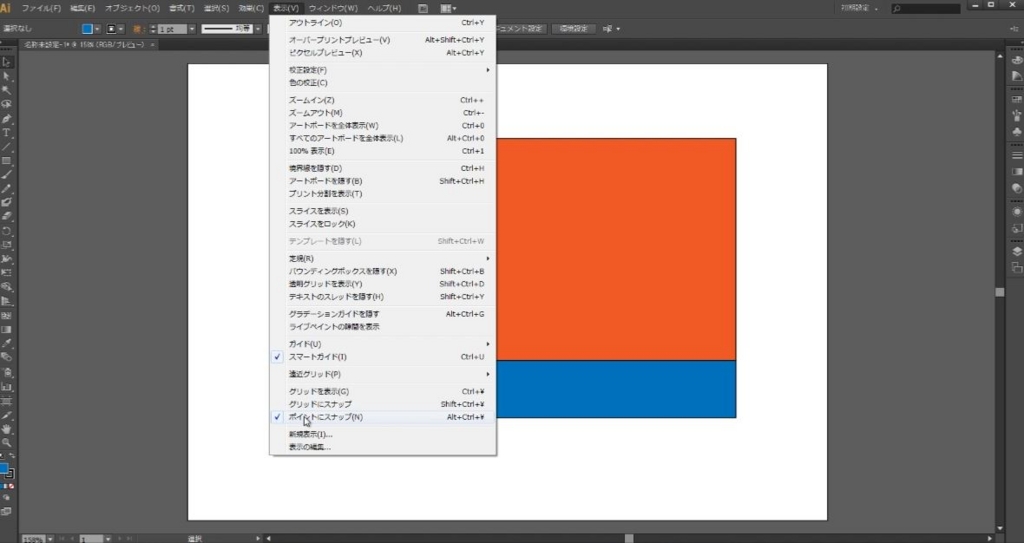
Task: Select the Pencil tool
Action: pos(7,189)
